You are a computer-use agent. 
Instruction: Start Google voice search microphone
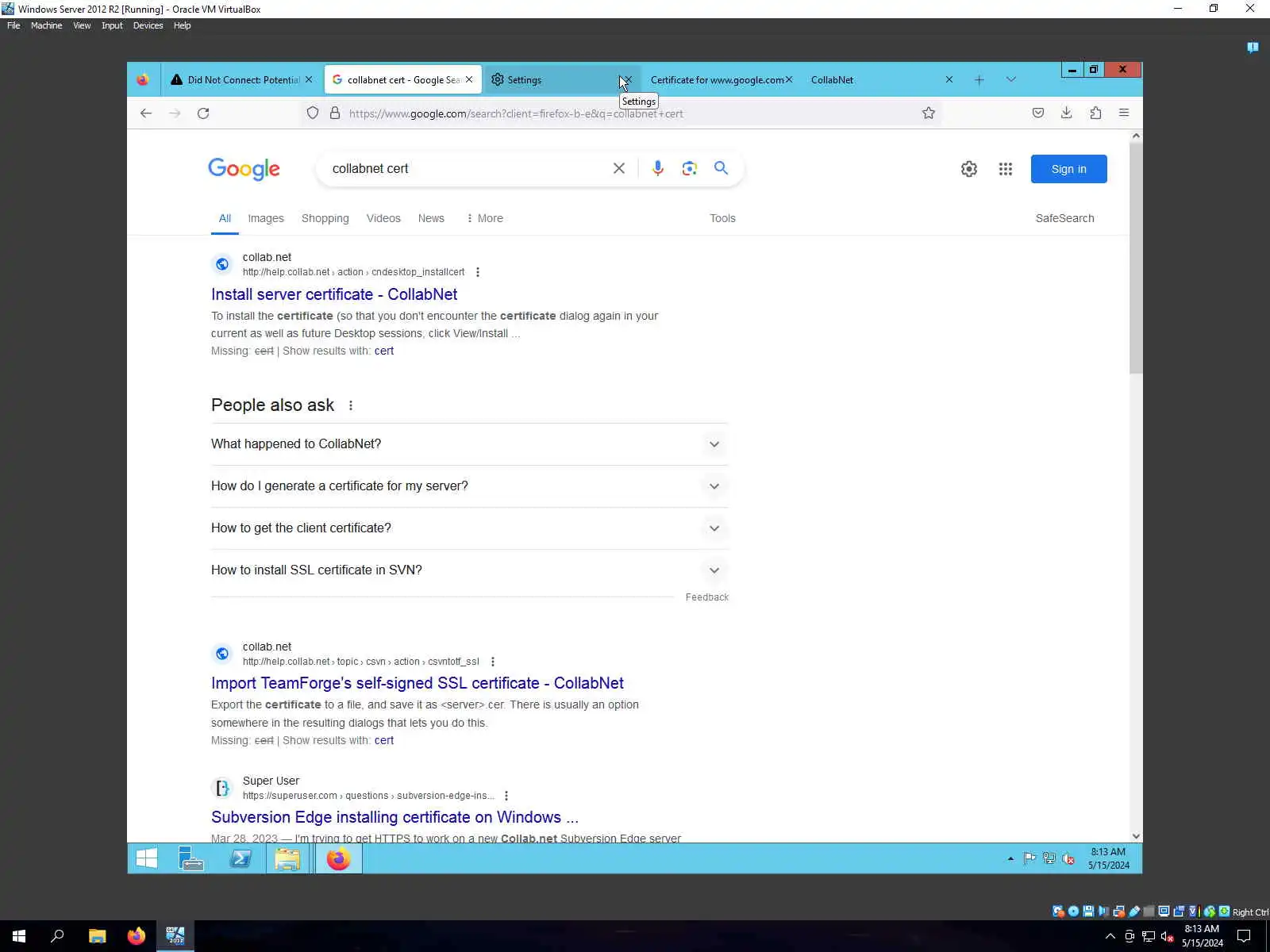657,168
